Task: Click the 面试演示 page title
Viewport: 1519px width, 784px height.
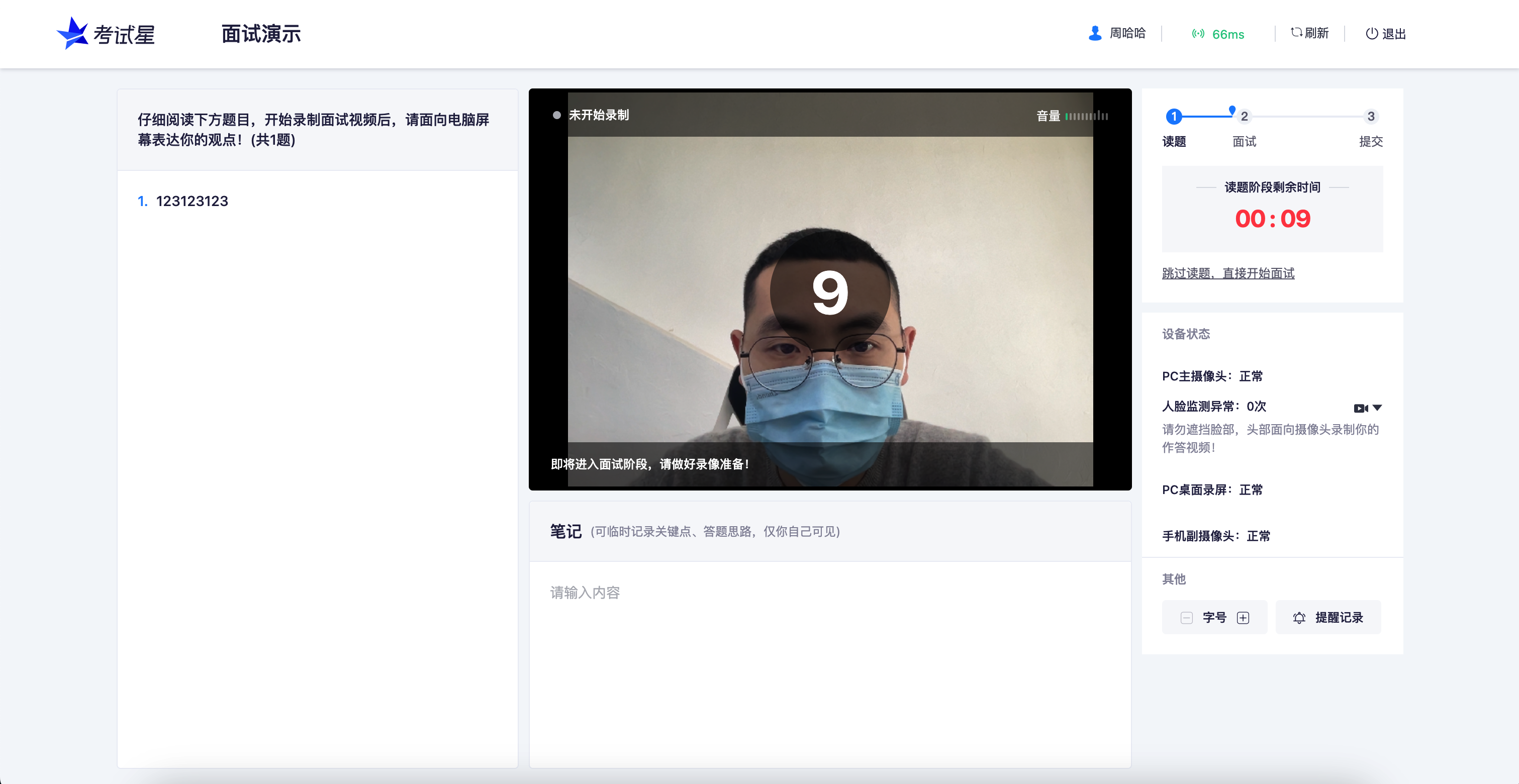Action: (x=261, y=34)
